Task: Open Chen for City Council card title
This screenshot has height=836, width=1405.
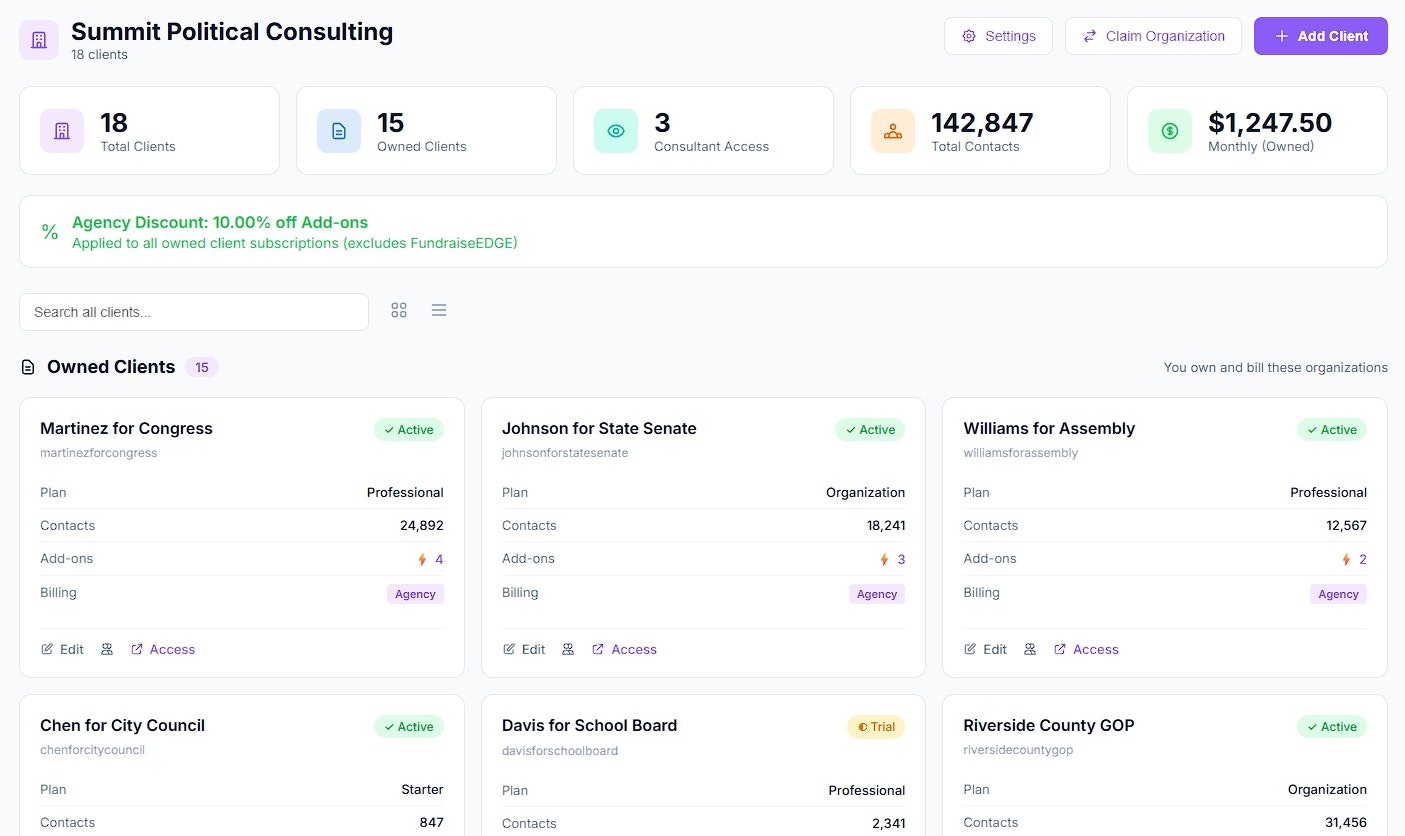Action: (122, 725)
